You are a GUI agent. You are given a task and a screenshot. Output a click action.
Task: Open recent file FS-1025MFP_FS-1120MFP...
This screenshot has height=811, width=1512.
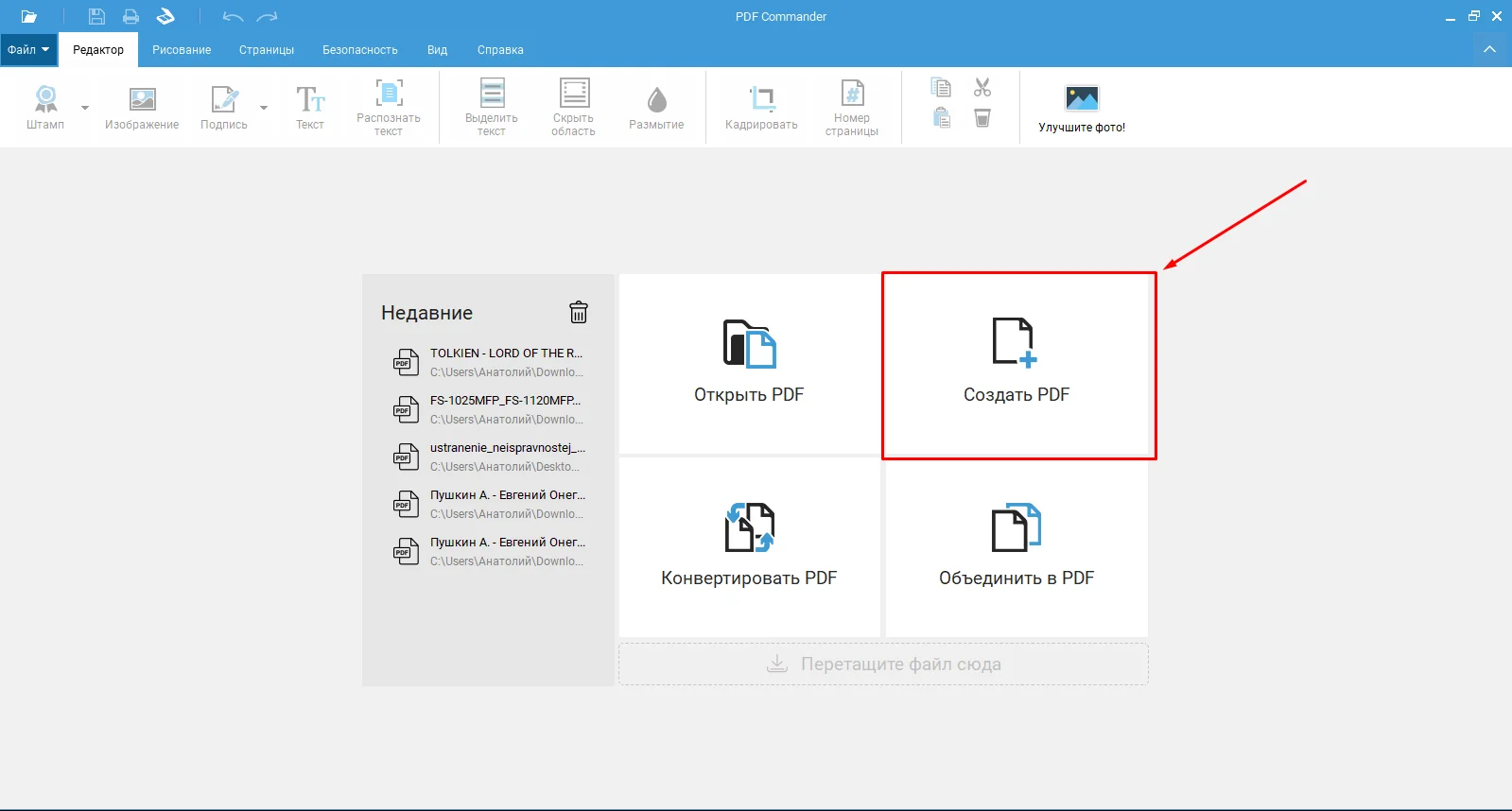[x=489, y=409]
